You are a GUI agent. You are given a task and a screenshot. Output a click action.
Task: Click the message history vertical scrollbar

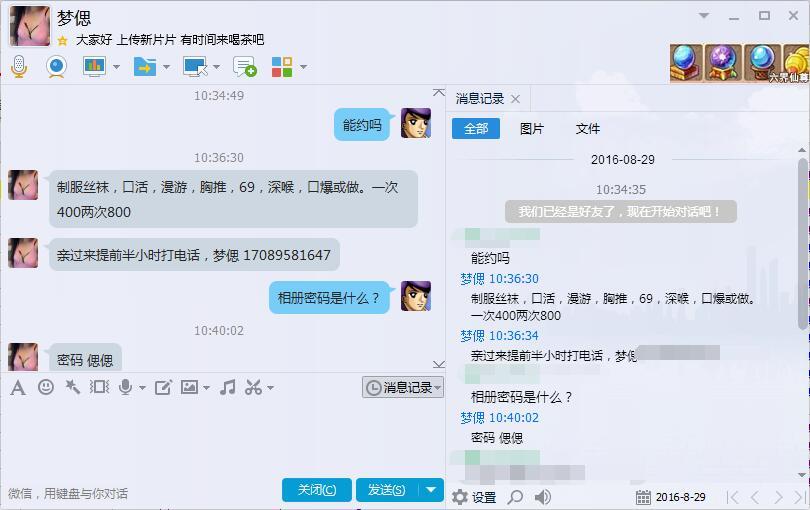pos(802,244)
